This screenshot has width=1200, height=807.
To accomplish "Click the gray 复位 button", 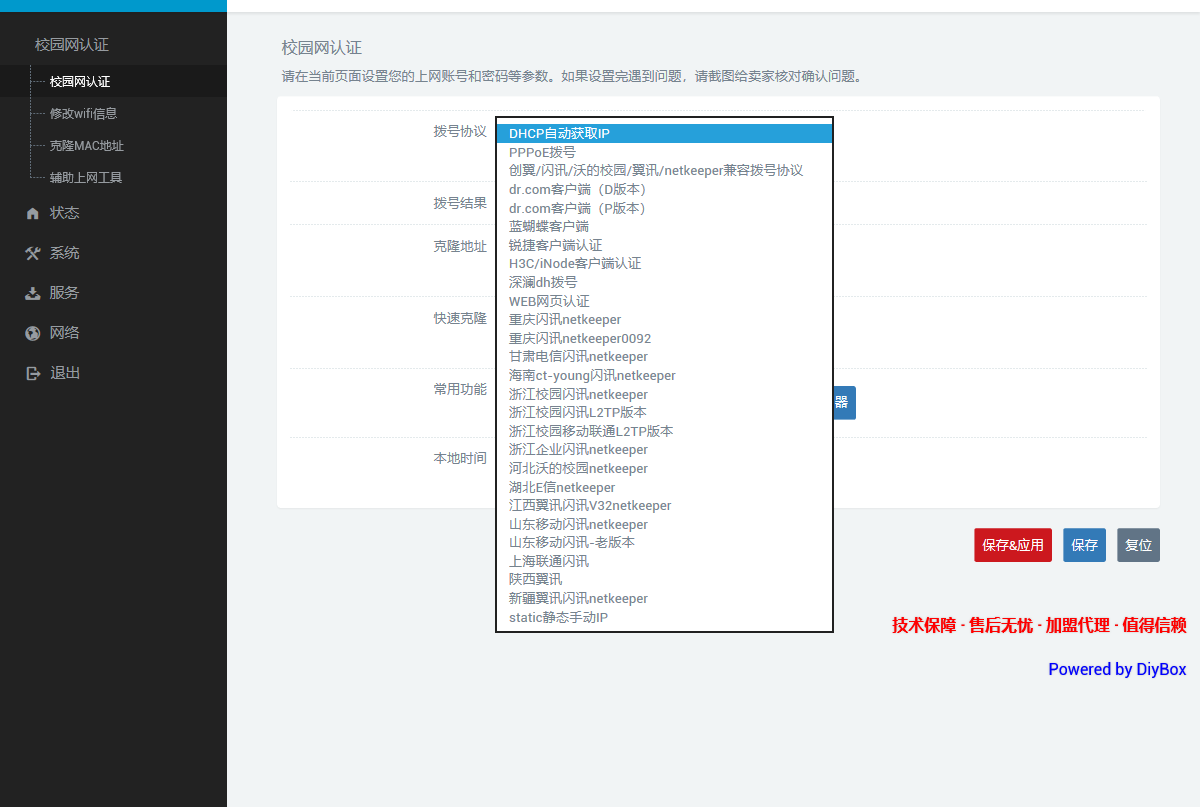I will (1138, 545).
